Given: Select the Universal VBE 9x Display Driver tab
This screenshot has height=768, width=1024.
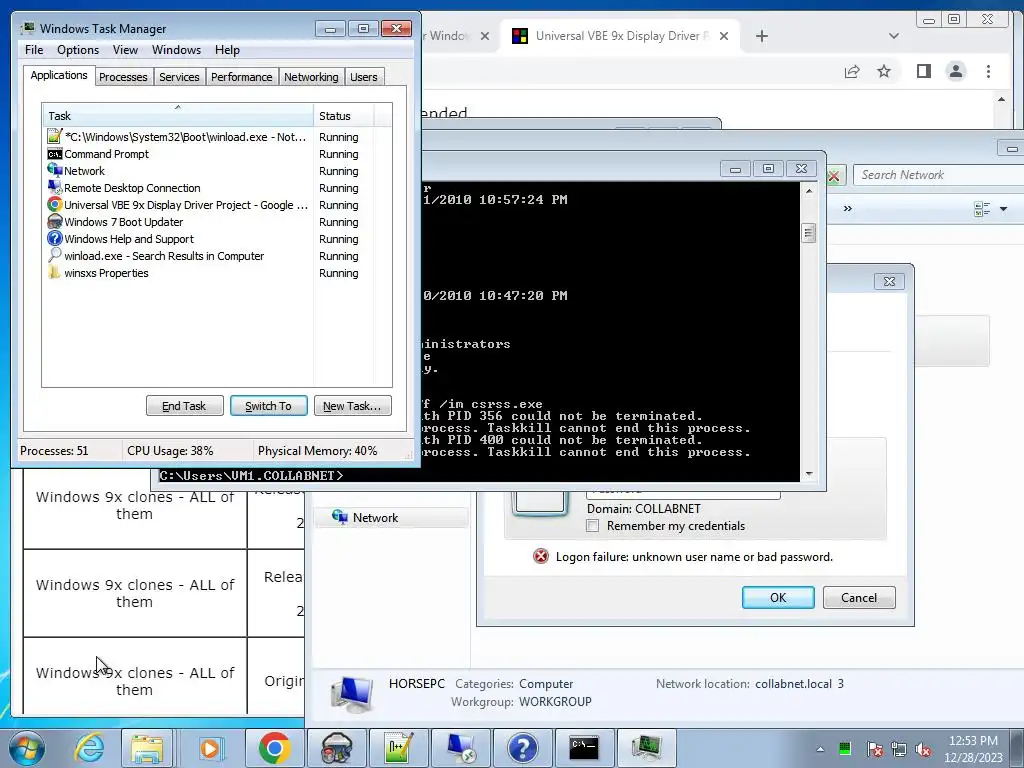Looking at the screenshot, I should pos(620,36).
